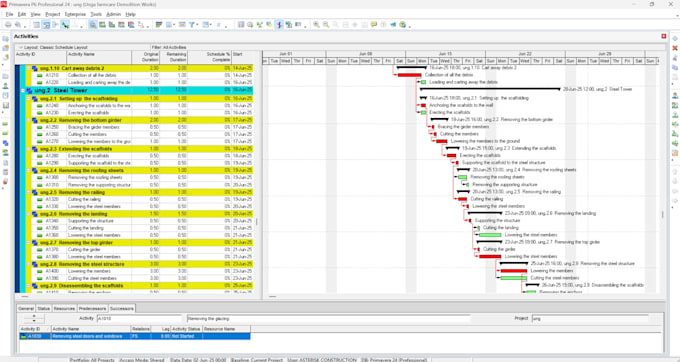Open the Edit menu
Image resolution: width=680 pixels, height=362 pixels.
[22, 14]
